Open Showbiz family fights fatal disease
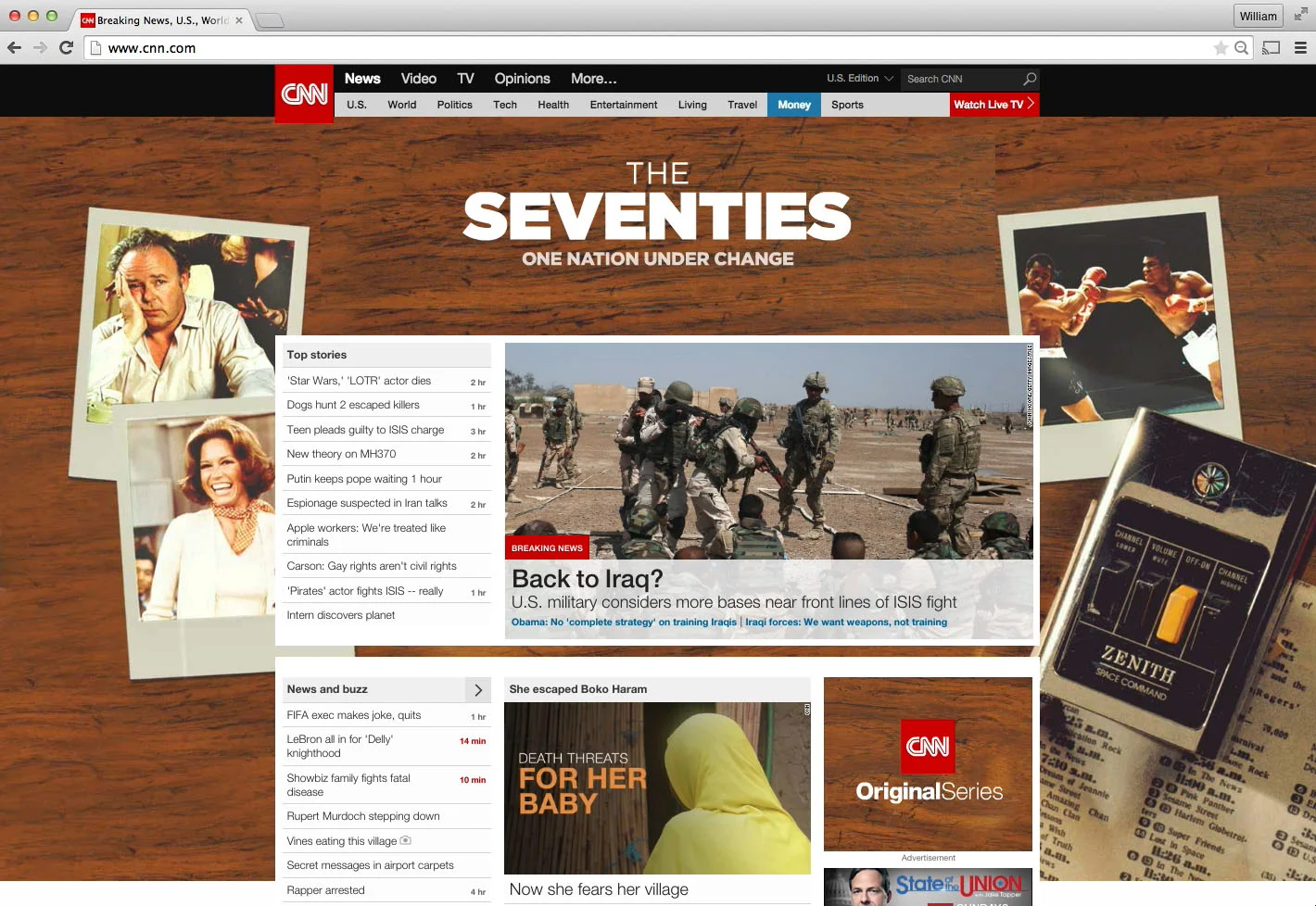1316x906 pixels. point(348,785)
